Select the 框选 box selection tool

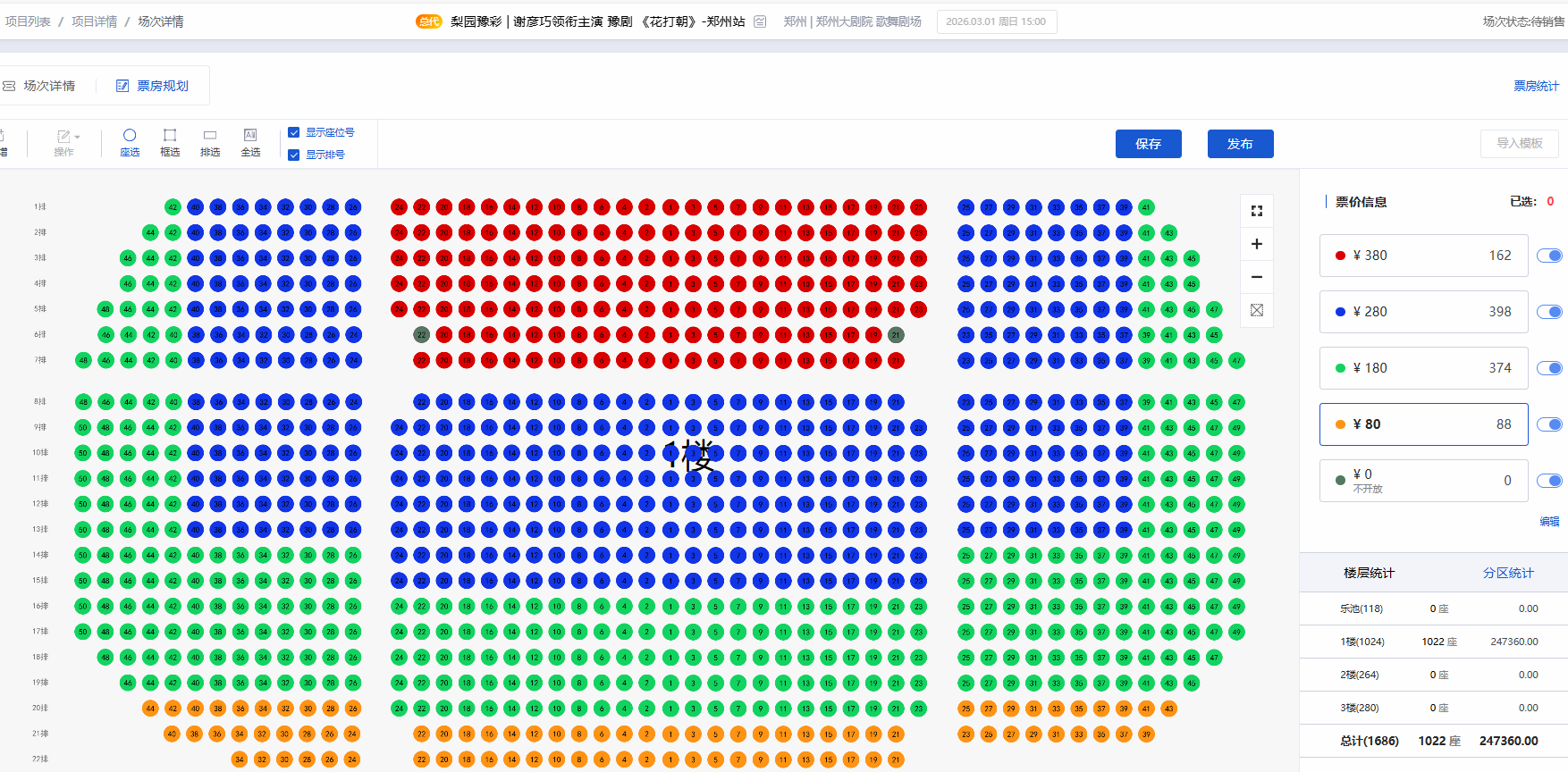pyautogui.click(x=170, y=142)
